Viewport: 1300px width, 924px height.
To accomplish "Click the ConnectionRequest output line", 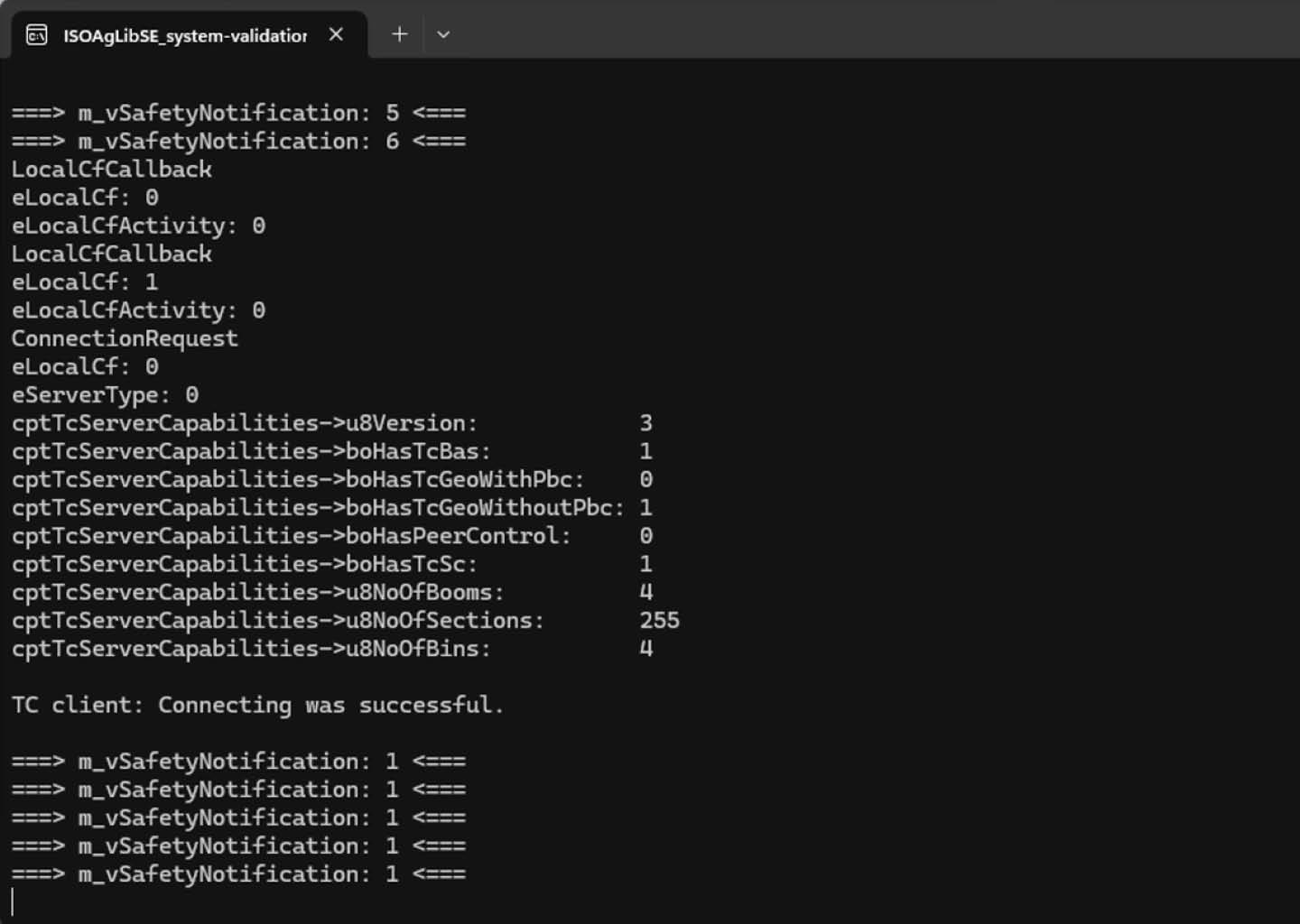I will click(x=125, y=338).
